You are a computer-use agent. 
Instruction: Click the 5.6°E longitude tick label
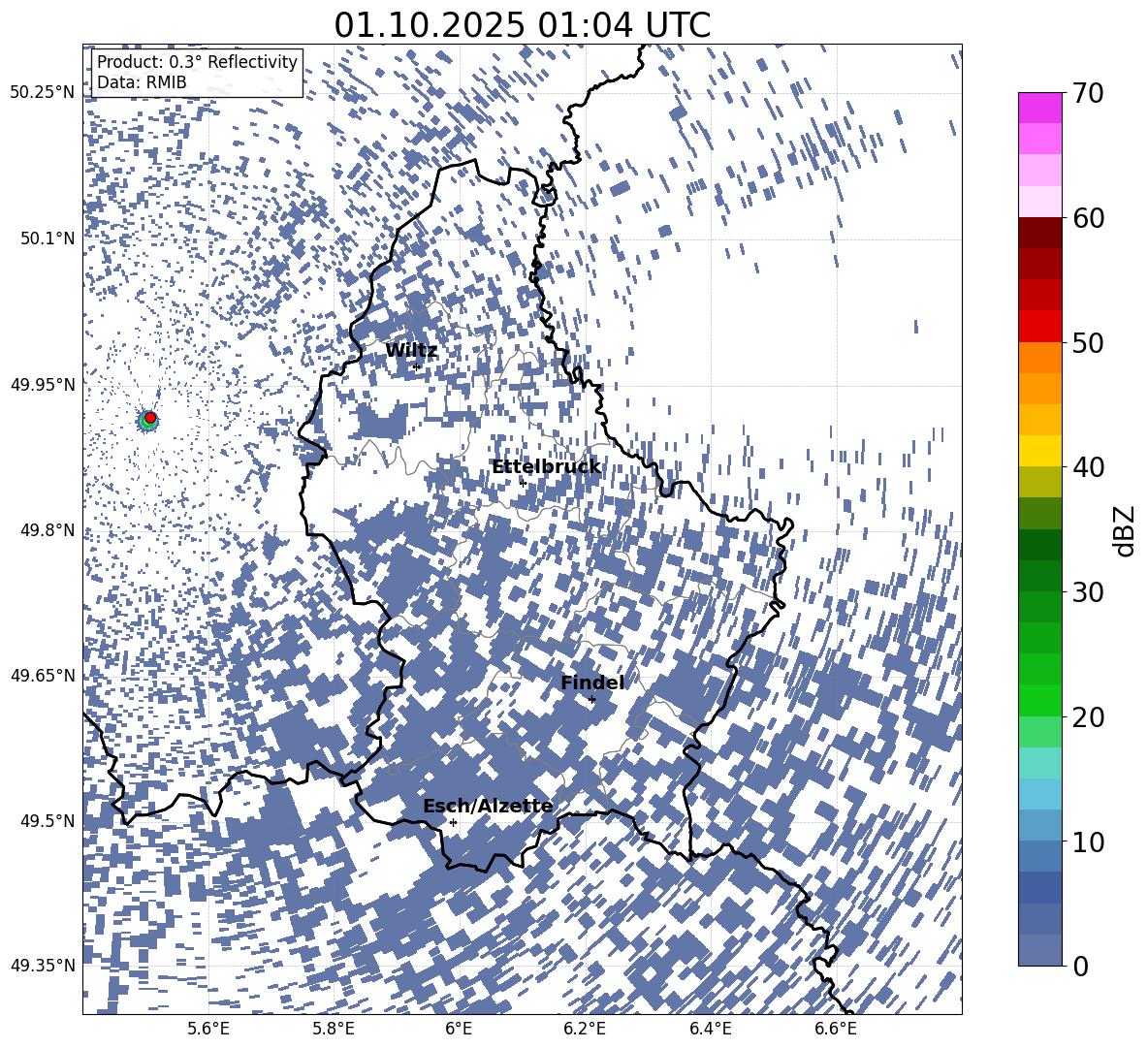(207, 1029)
